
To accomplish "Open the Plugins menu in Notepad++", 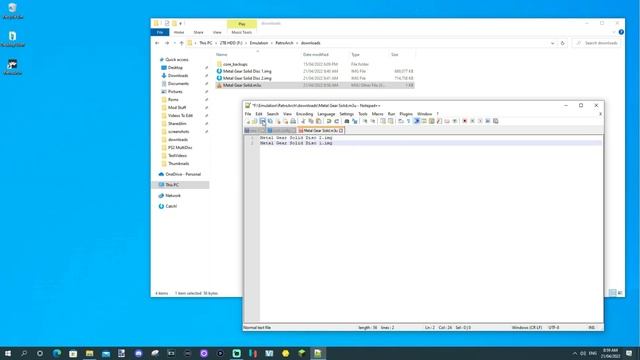I will click(406, 114).
